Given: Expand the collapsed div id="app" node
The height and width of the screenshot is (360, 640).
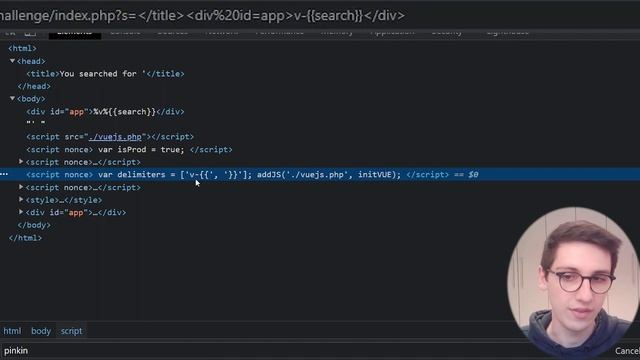Looking at the screenshot, I should 21,212.
